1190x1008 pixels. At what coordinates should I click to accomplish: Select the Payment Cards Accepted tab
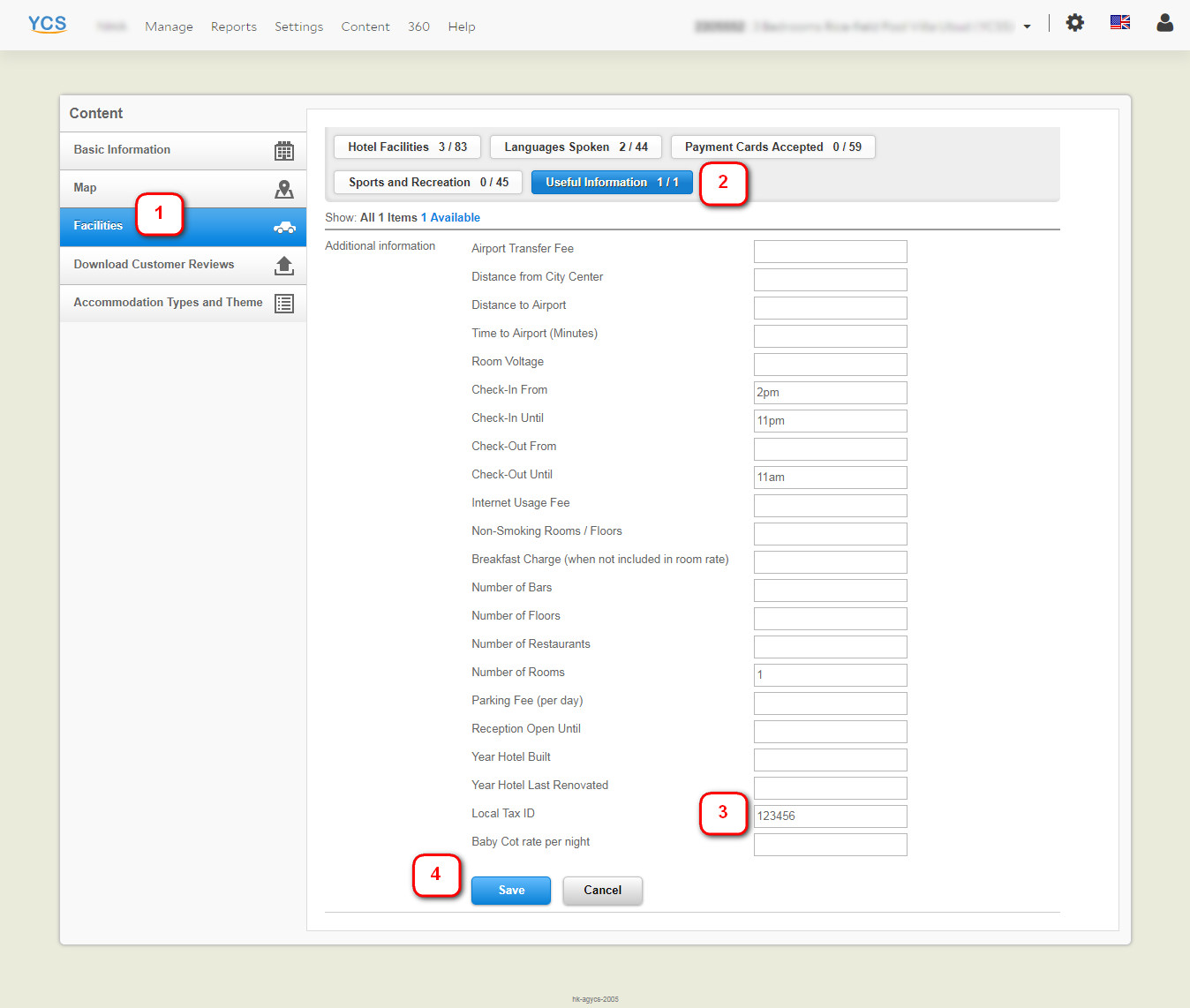point(772,147)
